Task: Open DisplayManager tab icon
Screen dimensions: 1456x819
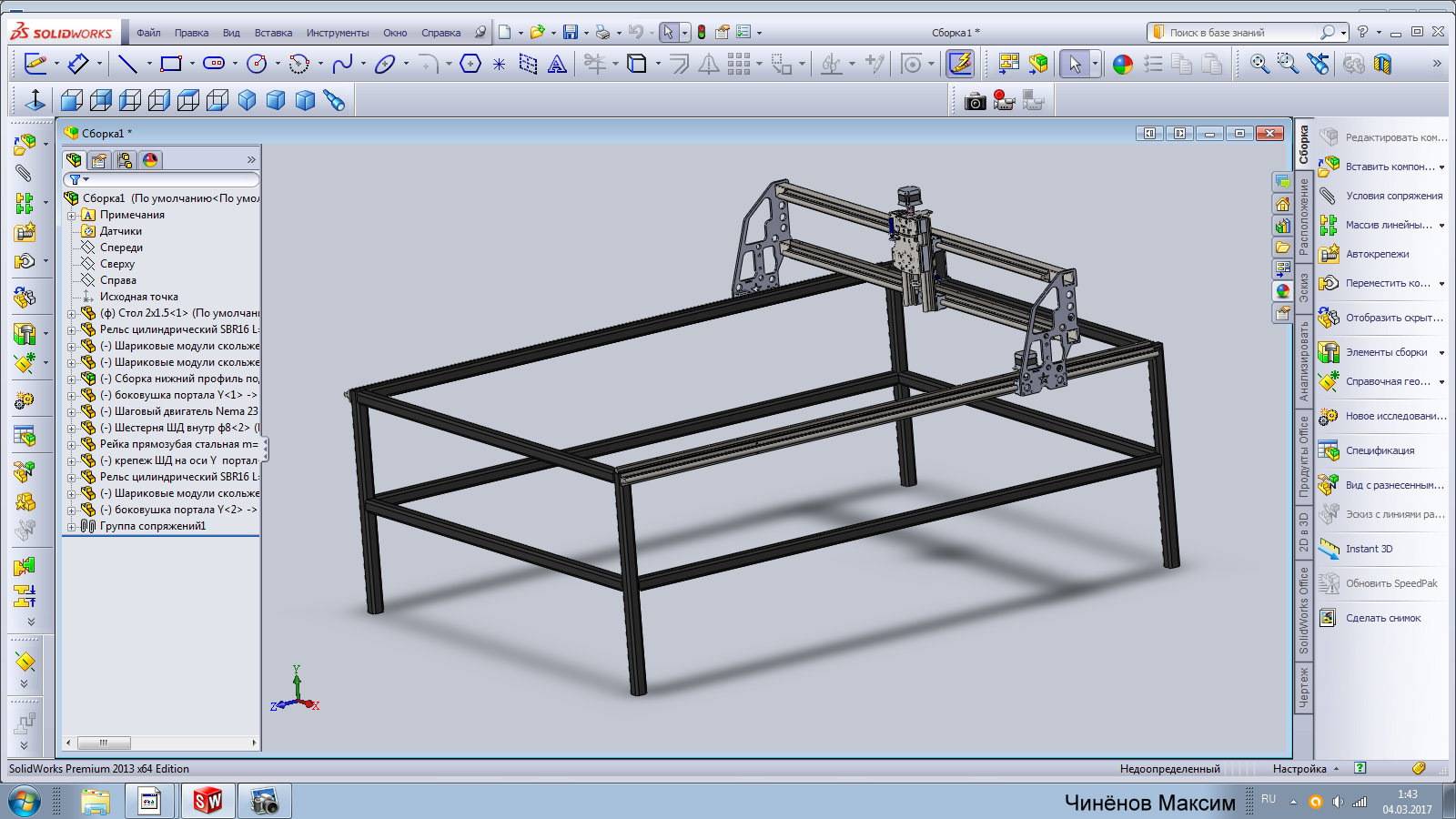Action: point(150,160)
